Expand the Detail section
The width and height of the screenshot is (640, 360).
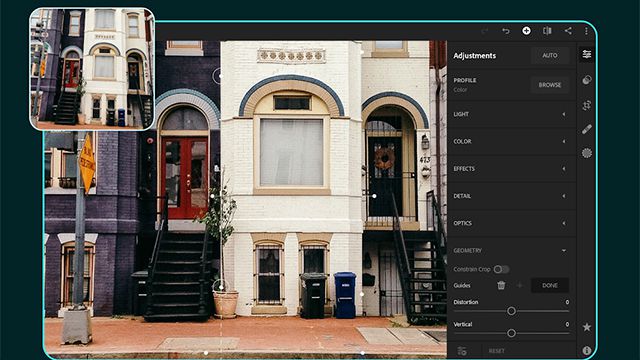click(x=511, y=196)
